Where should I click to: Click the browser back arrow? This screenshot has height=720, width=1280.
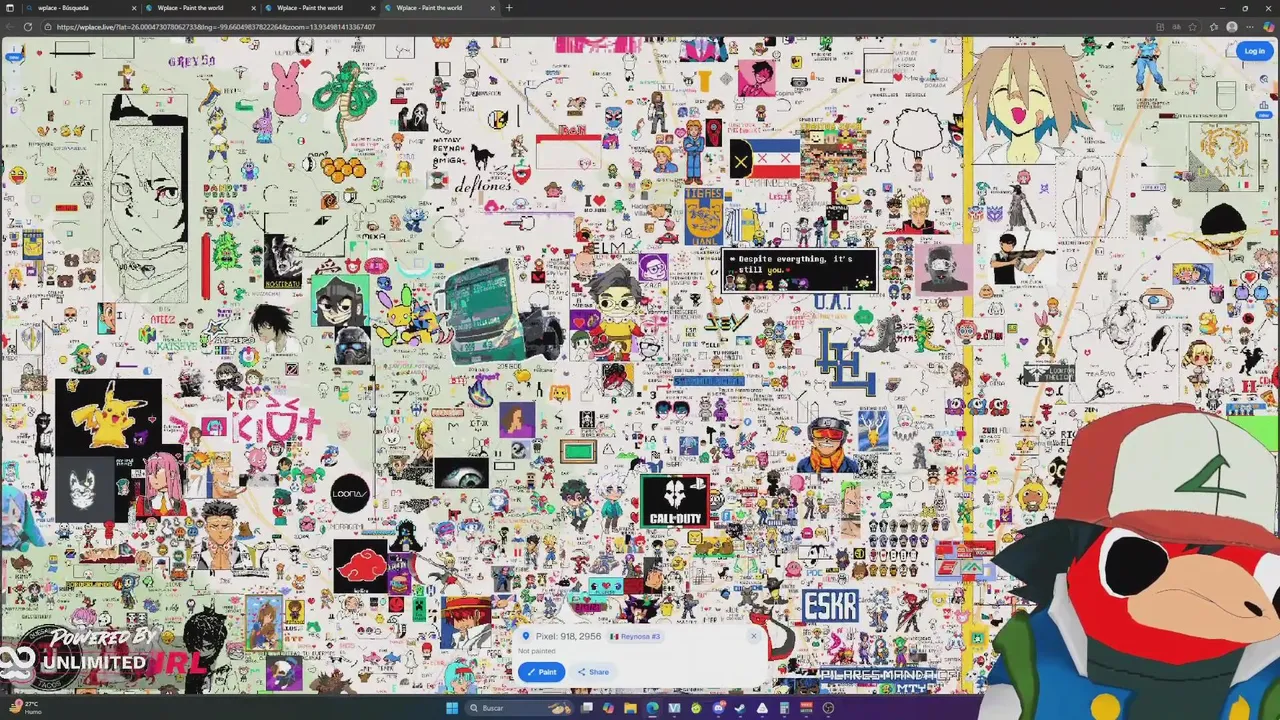[9, 27]
